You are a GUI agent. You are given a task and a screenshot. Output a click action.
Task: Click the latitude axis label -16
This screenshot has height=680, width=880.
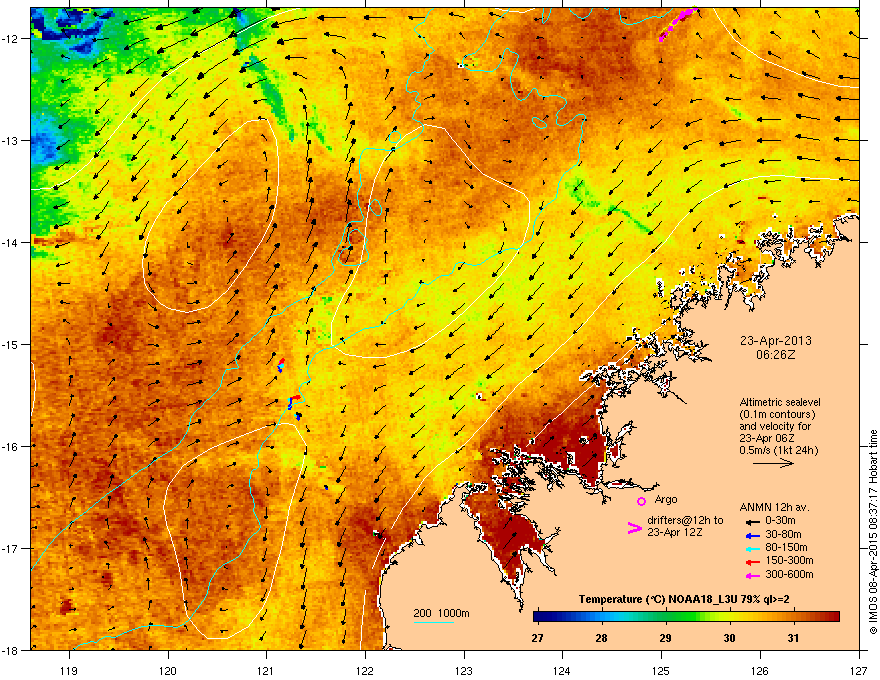10,447
